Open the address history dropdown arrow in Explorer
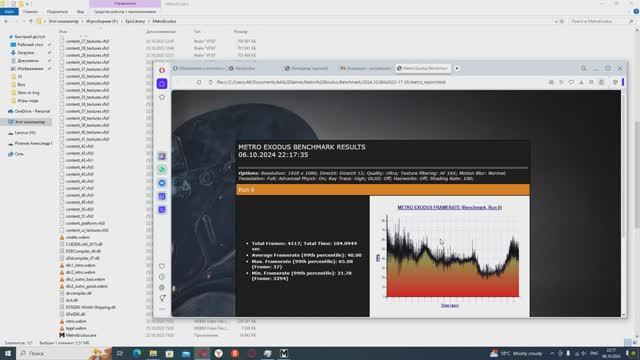 tap(556, 21)
